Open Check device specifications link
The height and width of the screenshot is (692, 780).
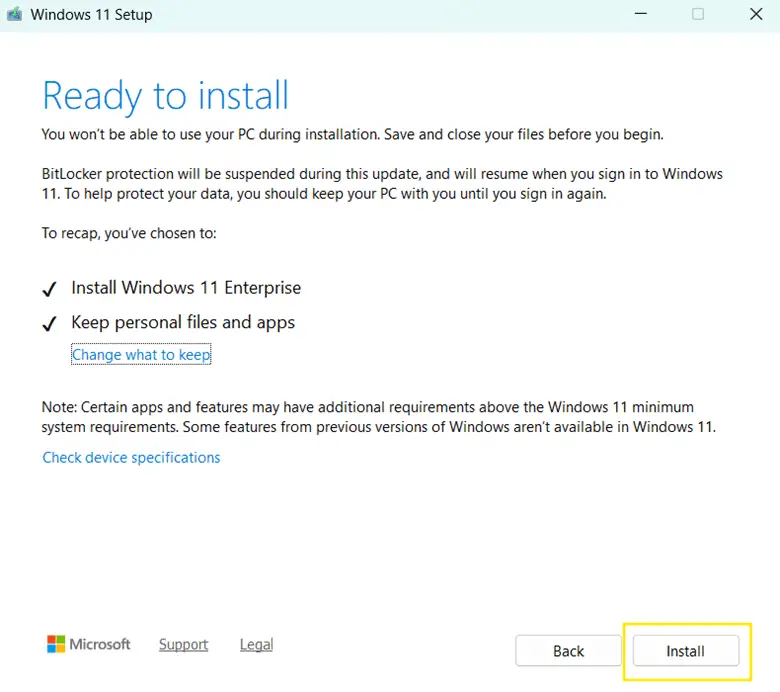click(131, 457)
